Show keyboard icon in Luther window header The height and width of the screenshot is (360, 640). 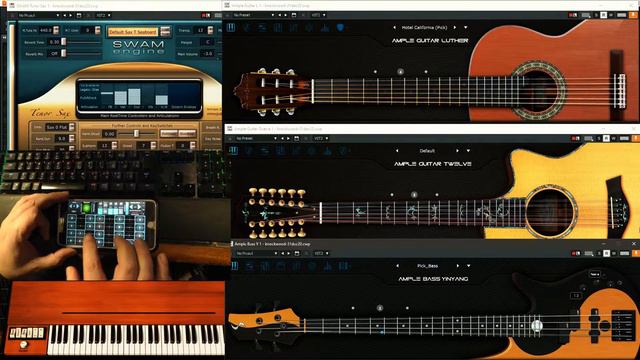tap(586, 15)
